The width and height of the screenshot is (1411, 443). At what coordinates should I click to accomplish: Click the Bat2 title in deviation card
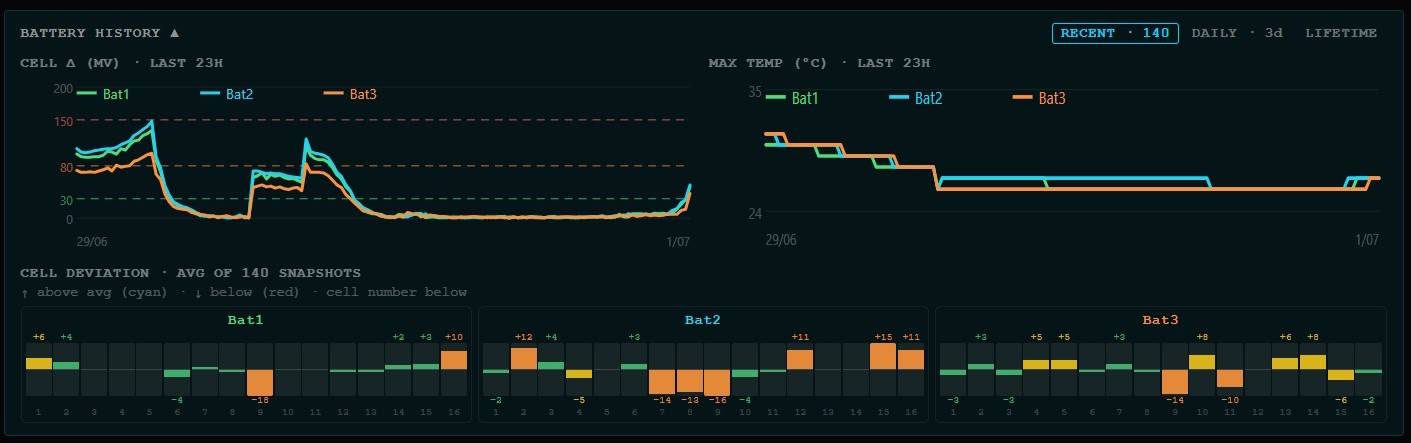[703, 321]
